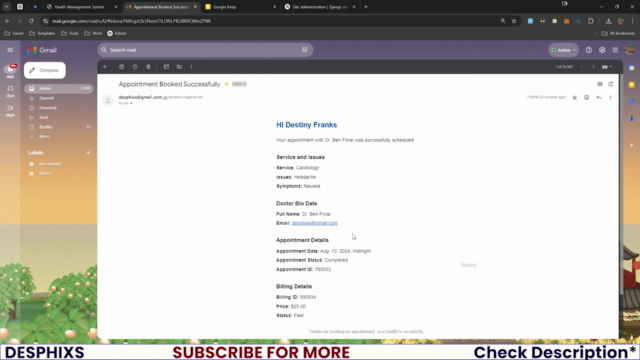
Task: Snooze this email with clock icon
Action: [135, 67]
